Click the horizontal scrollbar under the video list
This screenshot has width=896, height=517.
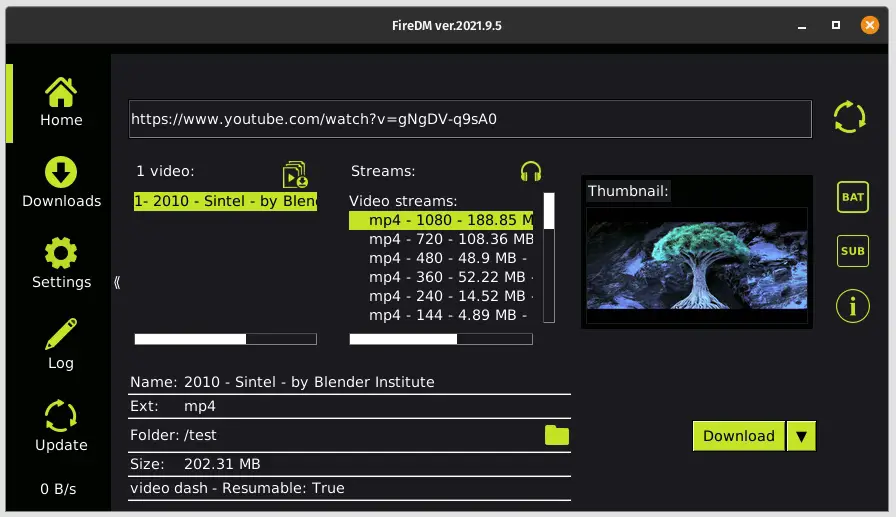pyautogui.click(x=225, y=339)
